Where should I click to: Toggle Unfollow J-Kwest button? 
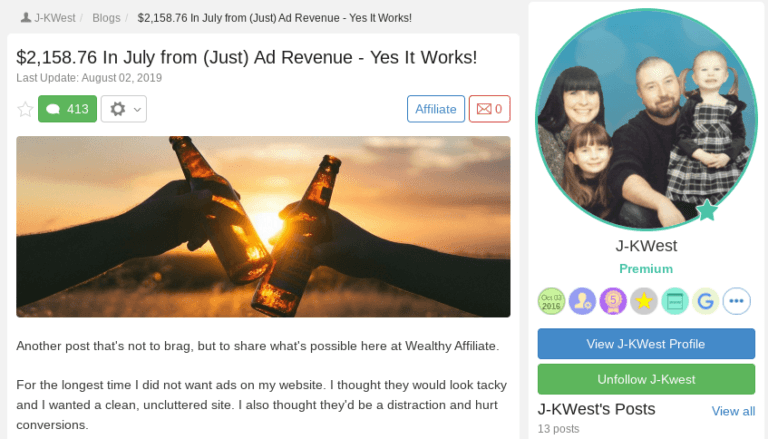tap(646, 379)
